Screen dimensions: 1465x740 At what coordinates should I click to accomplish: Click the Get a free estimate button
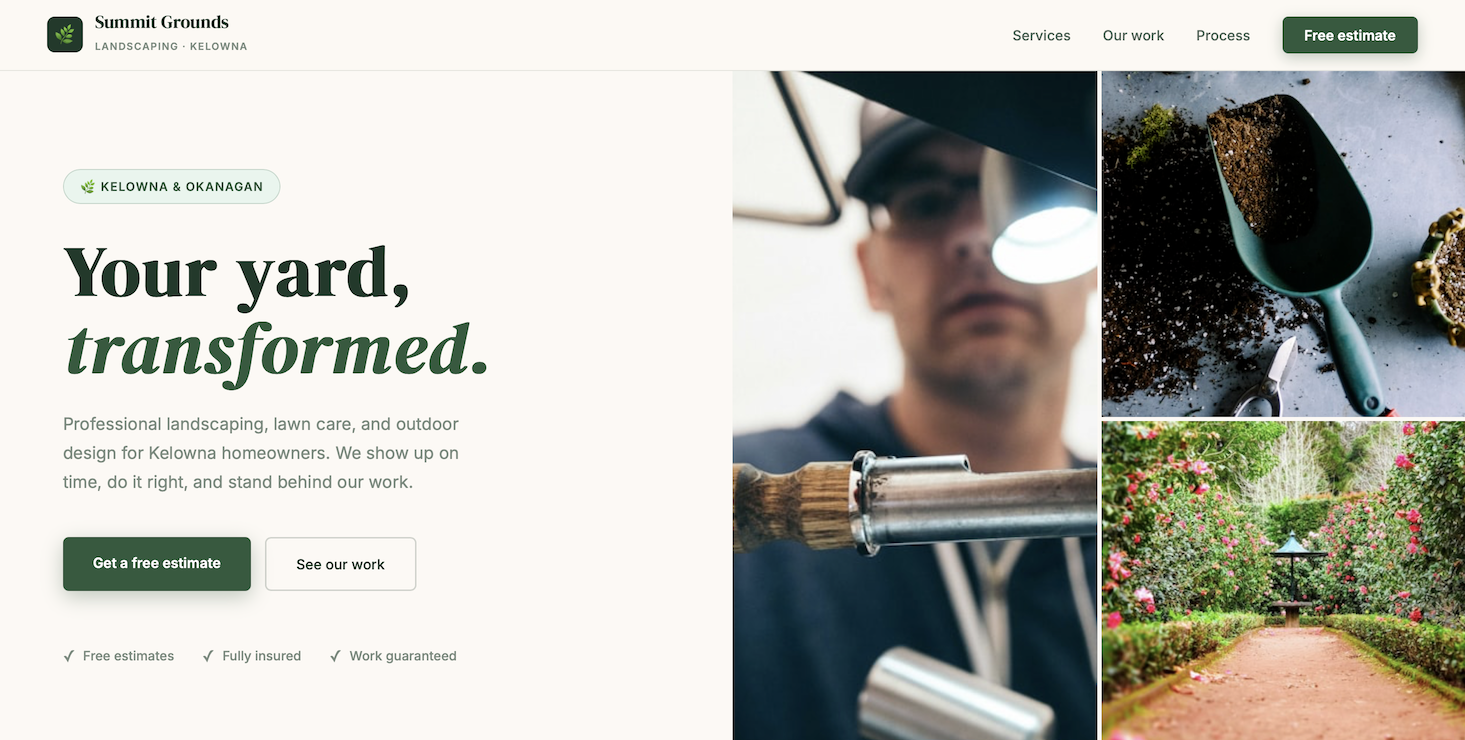157,564
